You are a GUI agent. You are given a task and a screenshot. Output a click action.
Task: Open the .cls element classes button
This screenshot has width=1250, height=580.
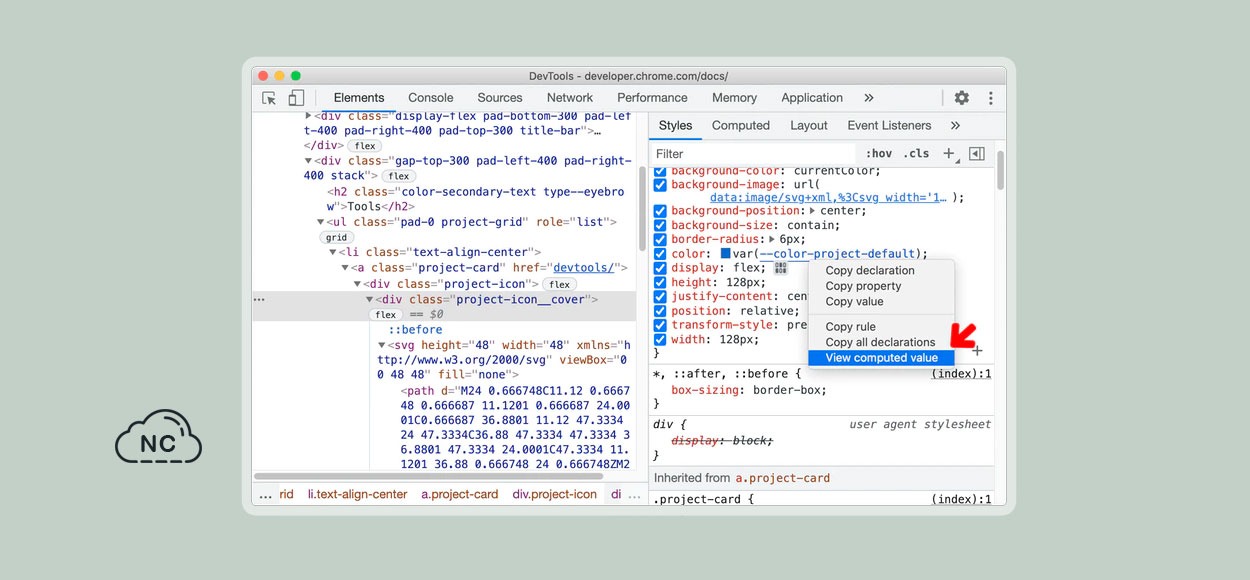pos(916,154)
